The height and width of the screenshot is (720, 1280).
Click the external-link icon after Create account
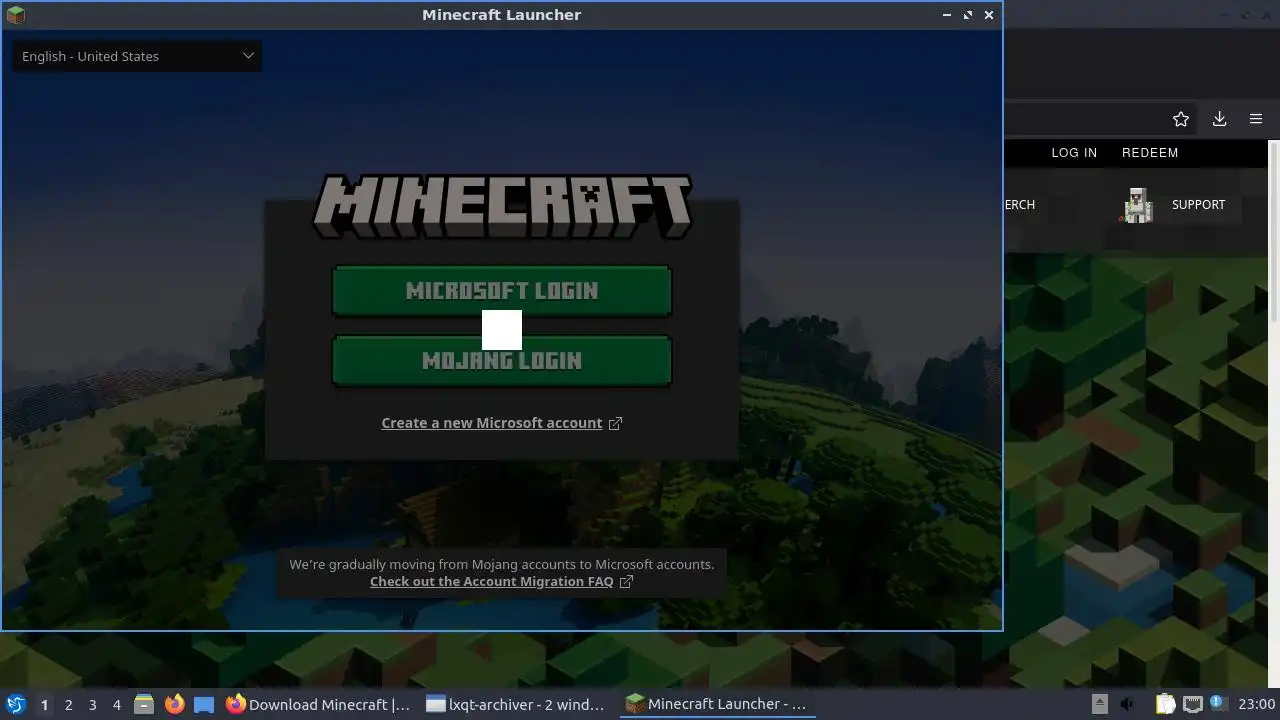[x=615, y=423]
